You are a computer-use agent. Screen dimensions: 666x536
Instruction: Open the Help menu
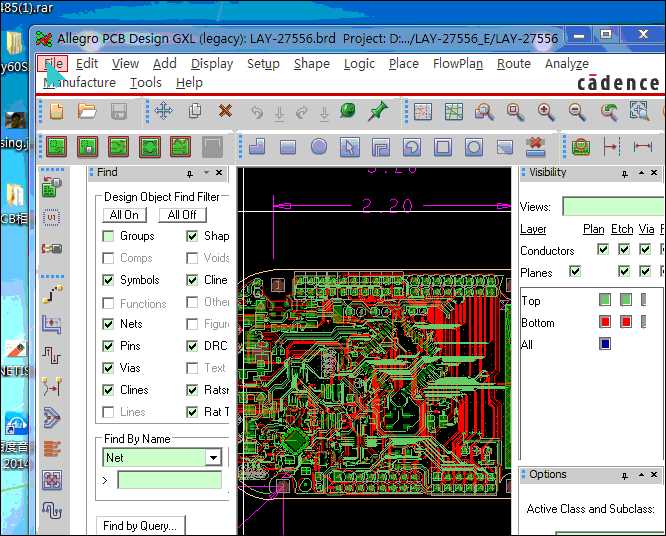[189, 83]
